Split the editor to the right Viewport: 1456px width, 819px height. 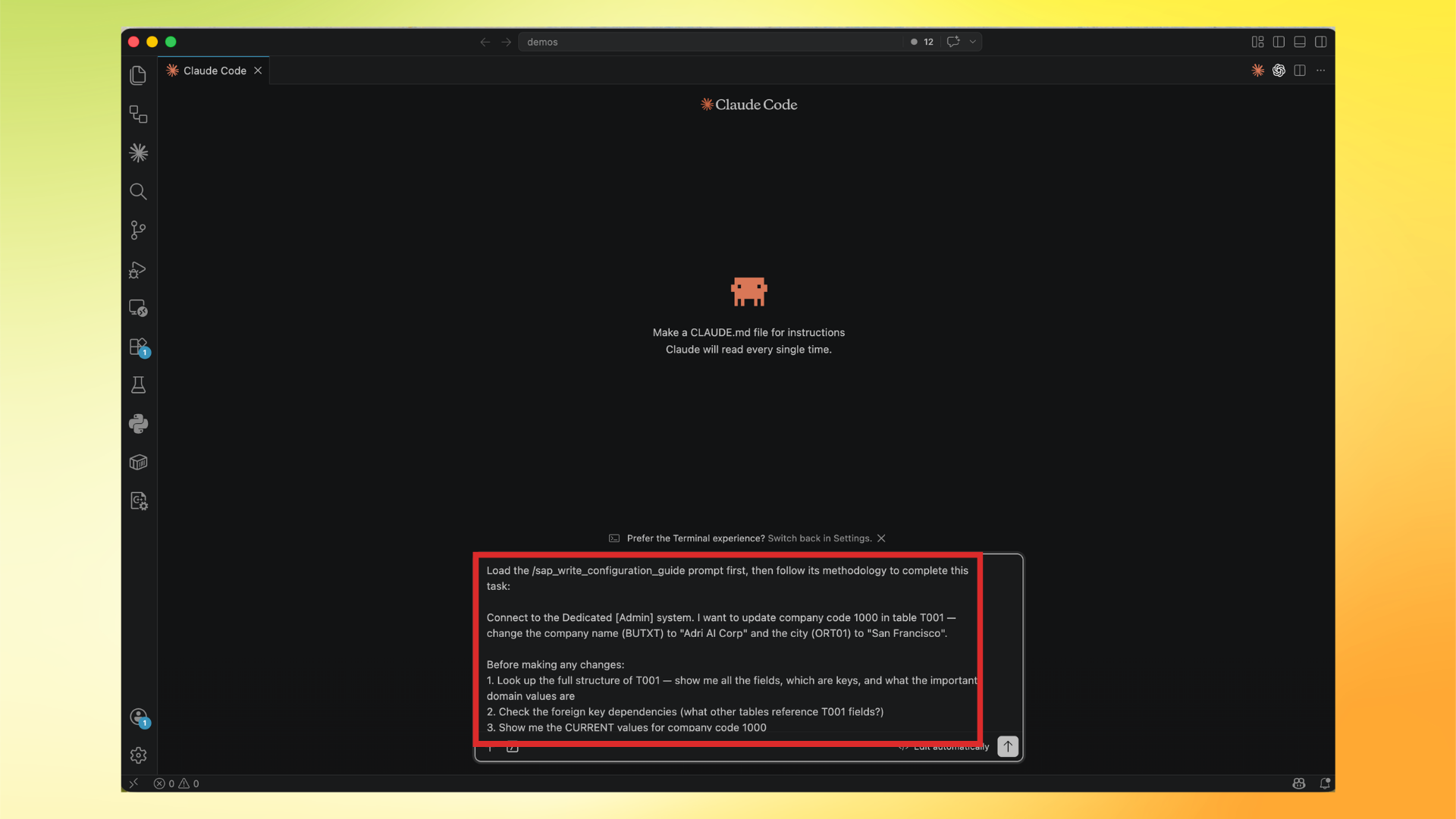point(1300,71)
